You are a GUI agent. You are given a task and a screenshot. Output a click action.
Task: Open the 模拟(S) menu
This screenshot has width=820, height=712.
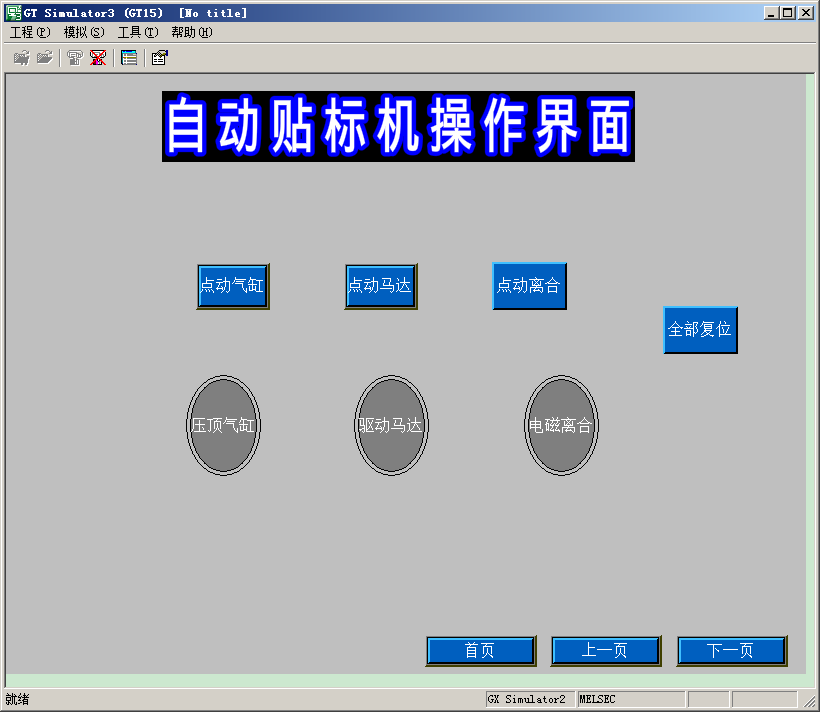point(83,32)
